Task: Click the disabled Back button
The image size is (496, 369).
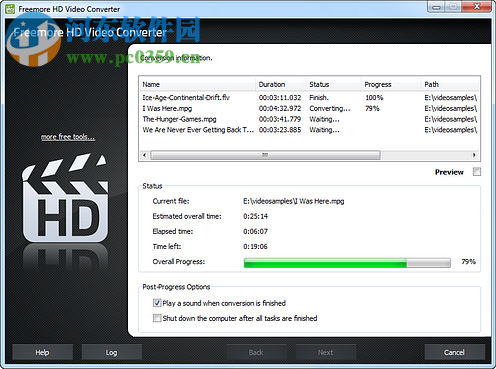Action: (x=256, y=352)
